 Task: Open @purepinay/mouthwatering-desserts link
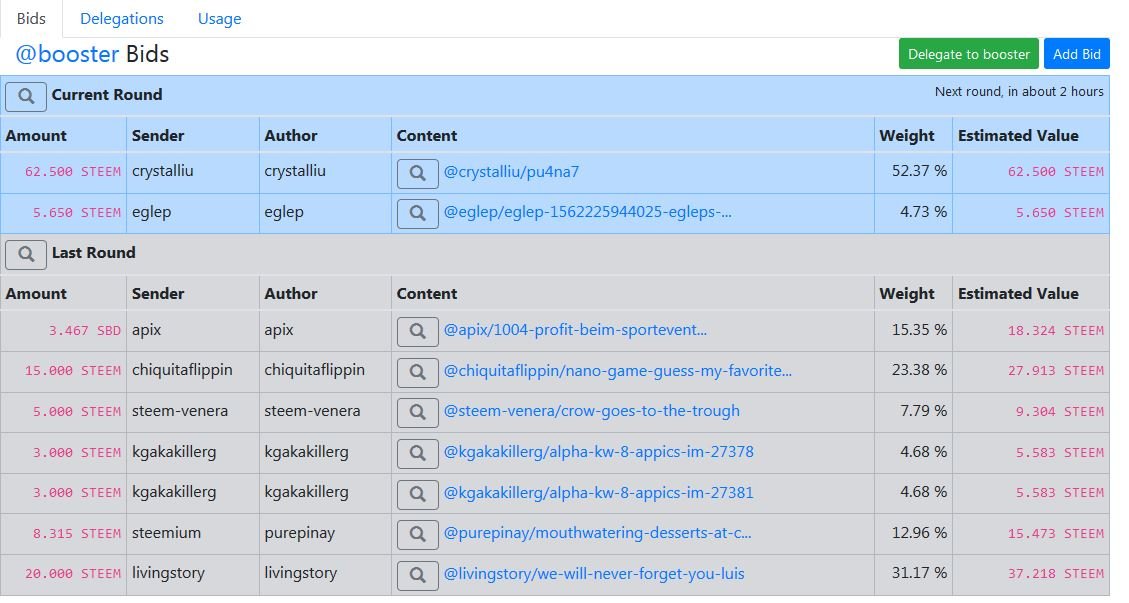point(598,533)
